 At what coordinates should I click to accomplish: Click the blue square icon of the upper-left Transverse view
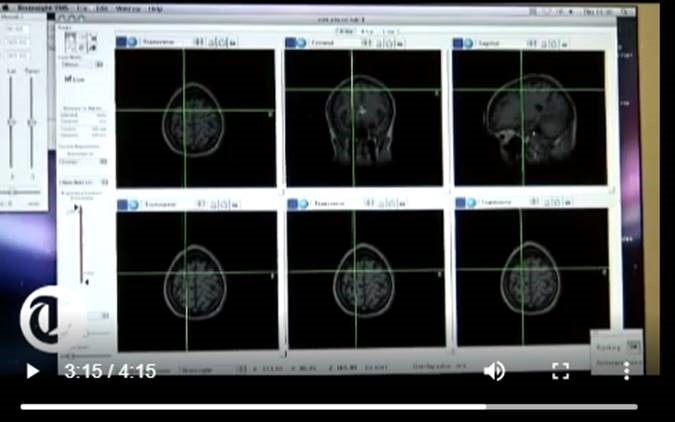point(121,41)
